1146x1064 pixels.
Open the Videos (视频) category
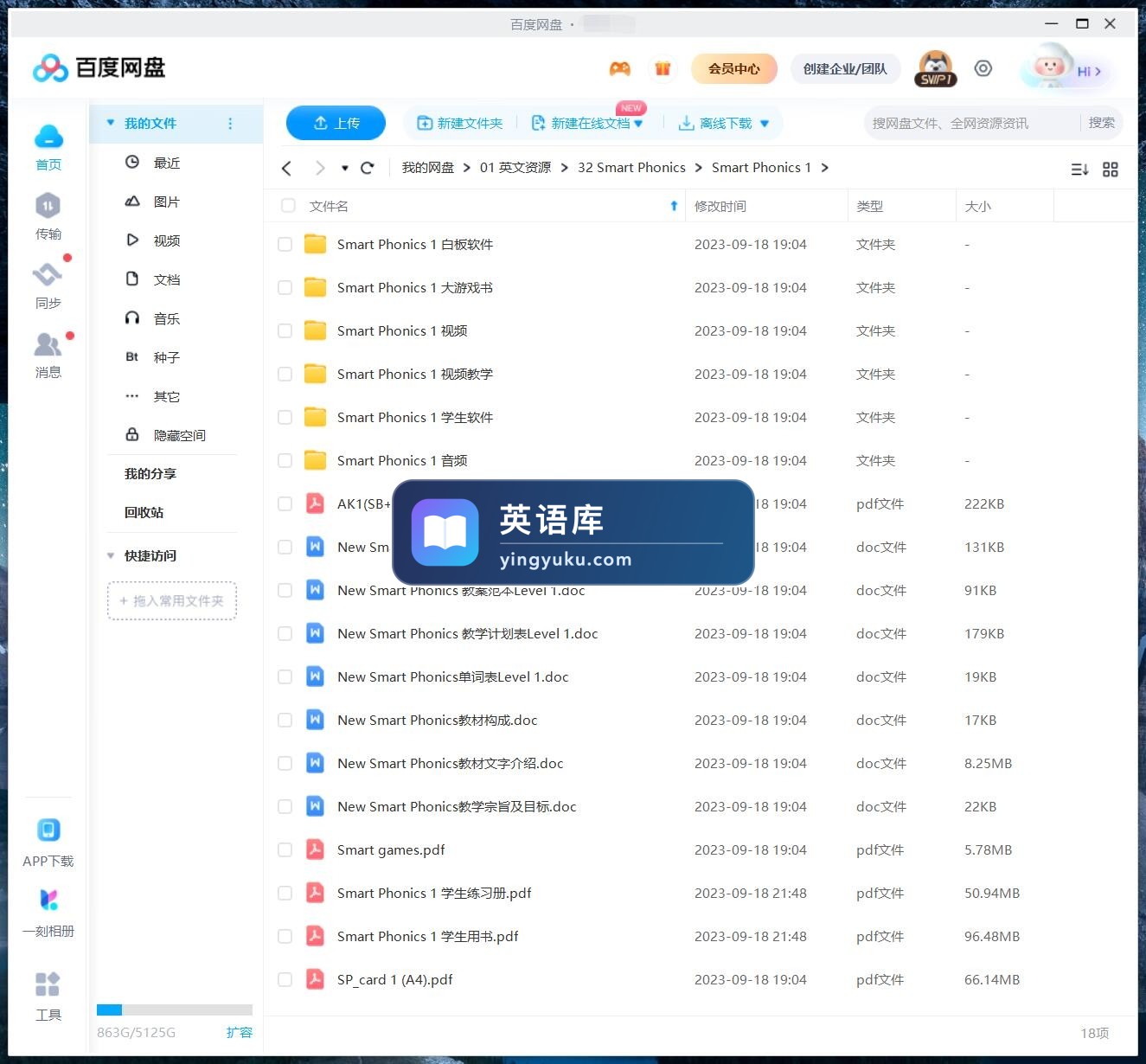(167, 240)
